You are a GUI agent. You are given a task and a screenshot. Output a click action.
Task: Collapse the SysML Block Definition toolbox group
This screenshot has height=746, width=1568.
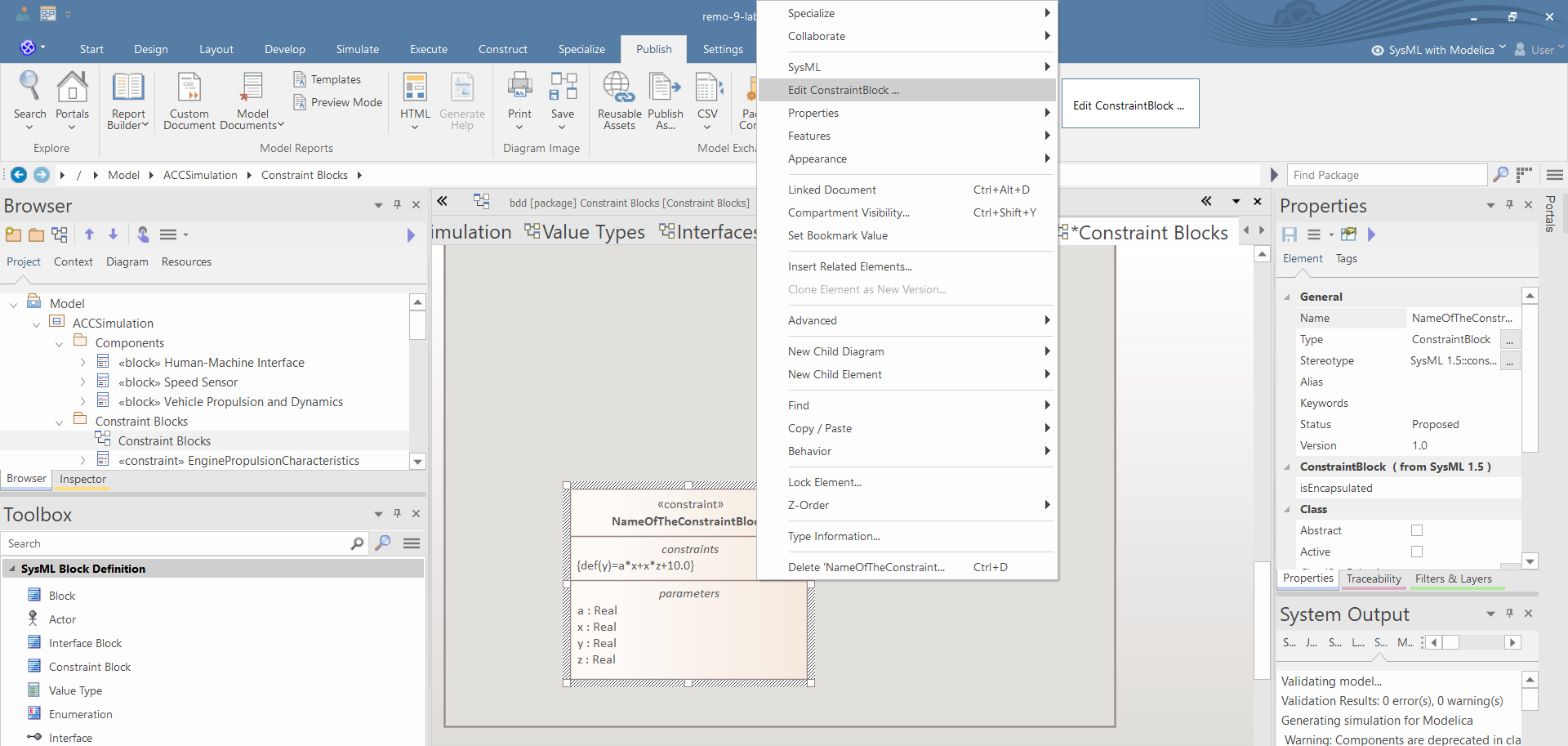coord(11,569)
